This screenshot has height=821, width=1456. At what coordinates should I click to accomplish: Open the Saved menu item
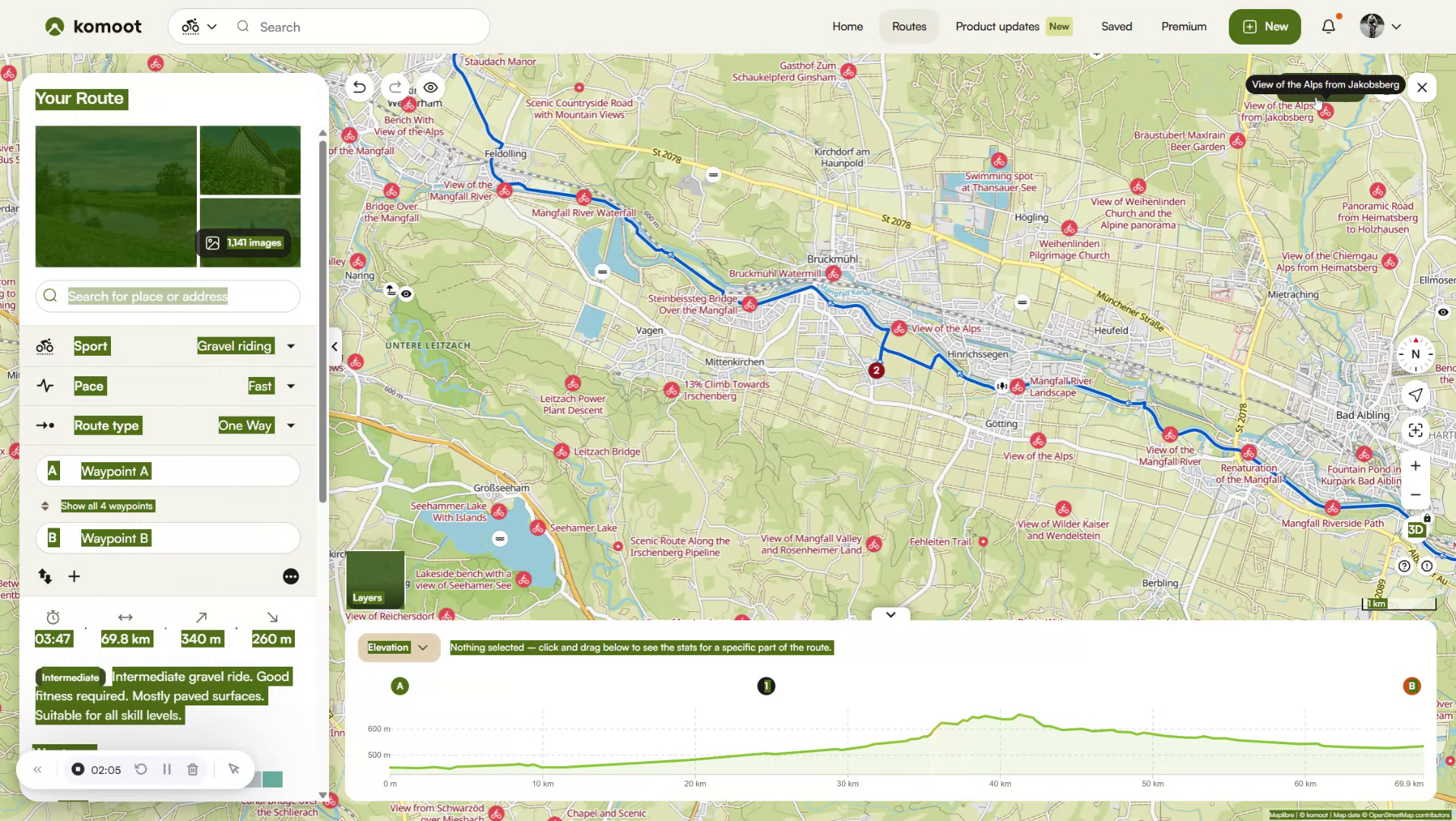(1116, 26)
